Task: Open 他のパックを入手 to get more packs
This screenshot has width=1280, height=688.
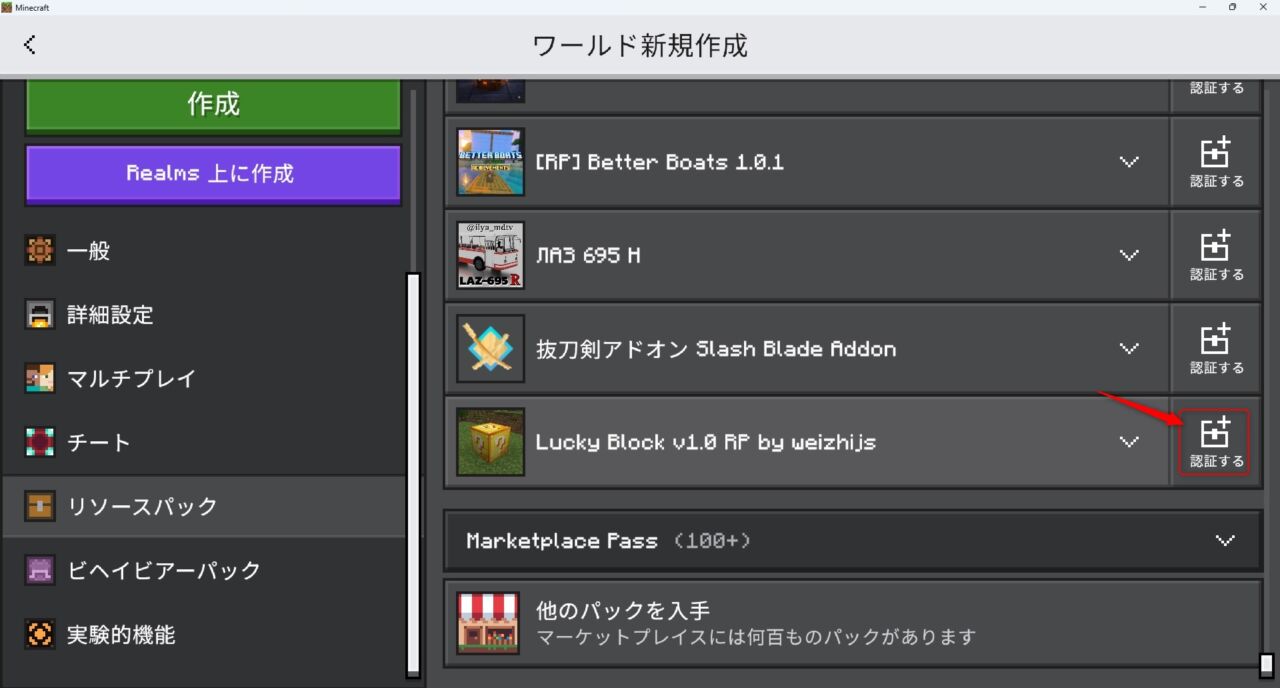Action: coord(853,623)
